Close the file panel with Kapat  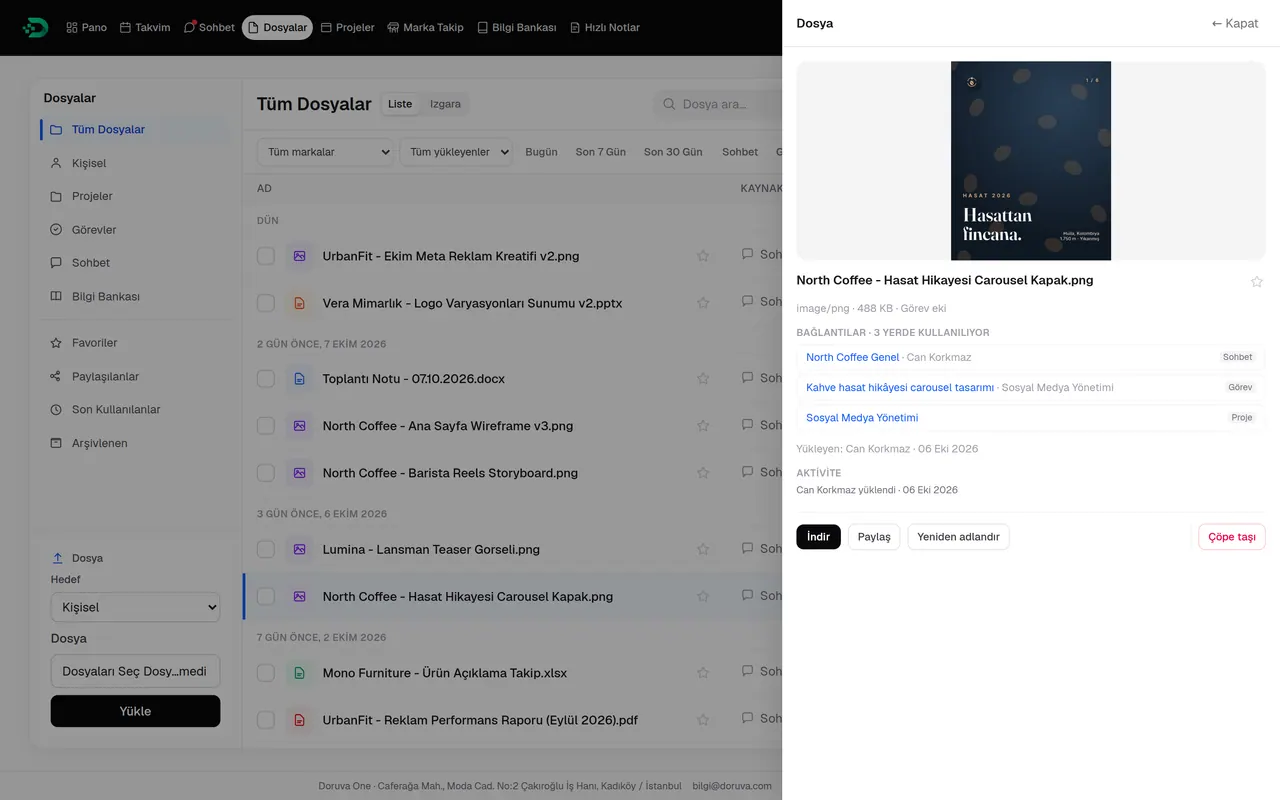click(x=1235, y=23)
